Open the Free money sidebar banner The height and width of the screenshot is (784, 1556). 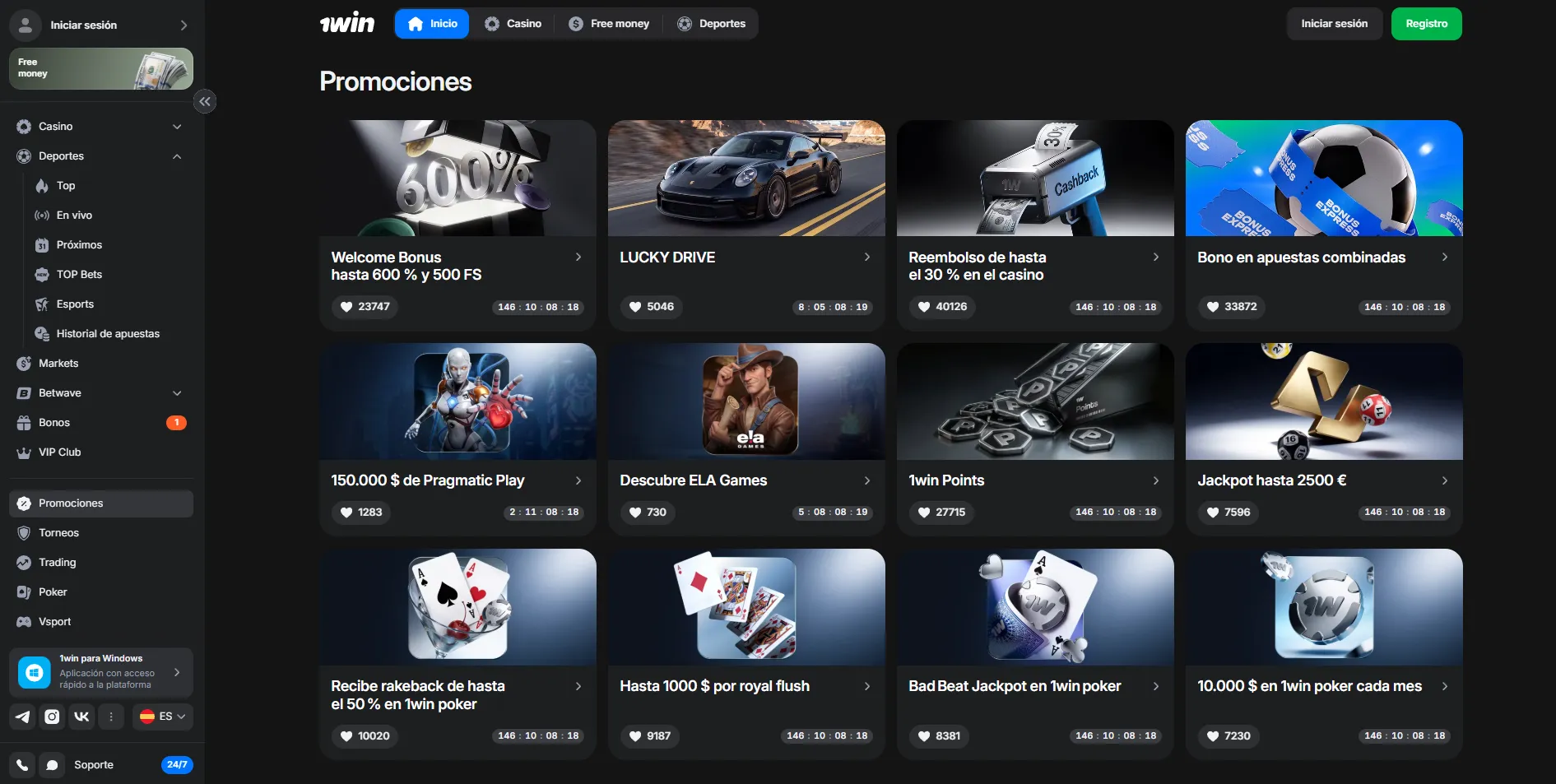coord(101,68)
